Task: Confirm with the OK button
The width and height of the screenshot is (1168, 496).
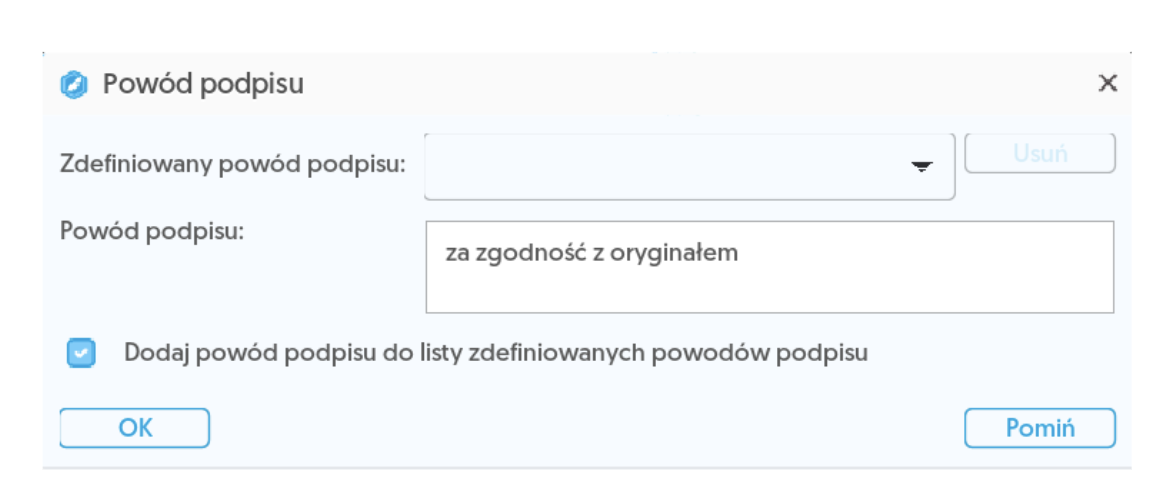Action: point(135,428)
